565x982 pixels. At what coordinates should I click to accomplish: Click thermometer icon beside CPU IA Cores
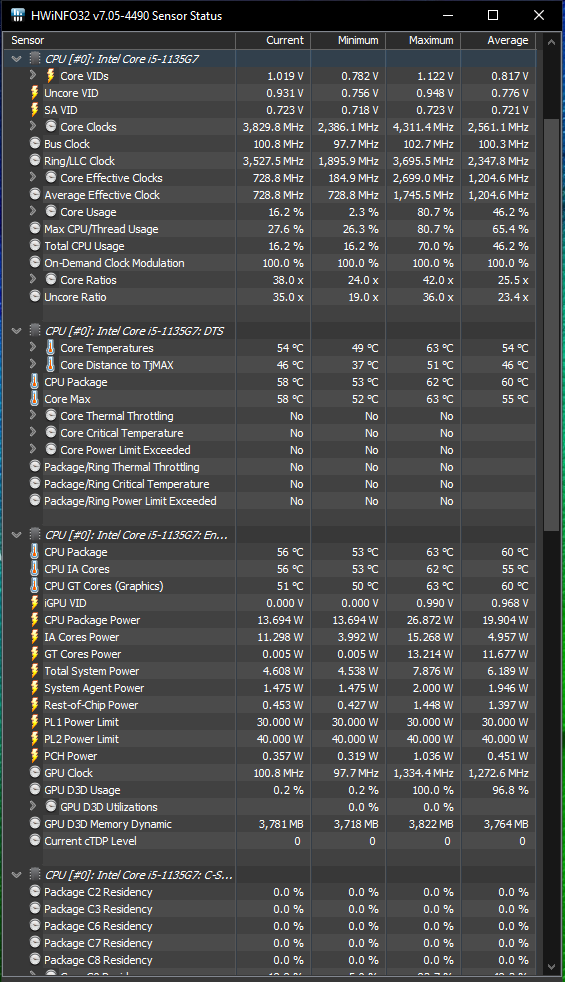(x=35, y=569)
